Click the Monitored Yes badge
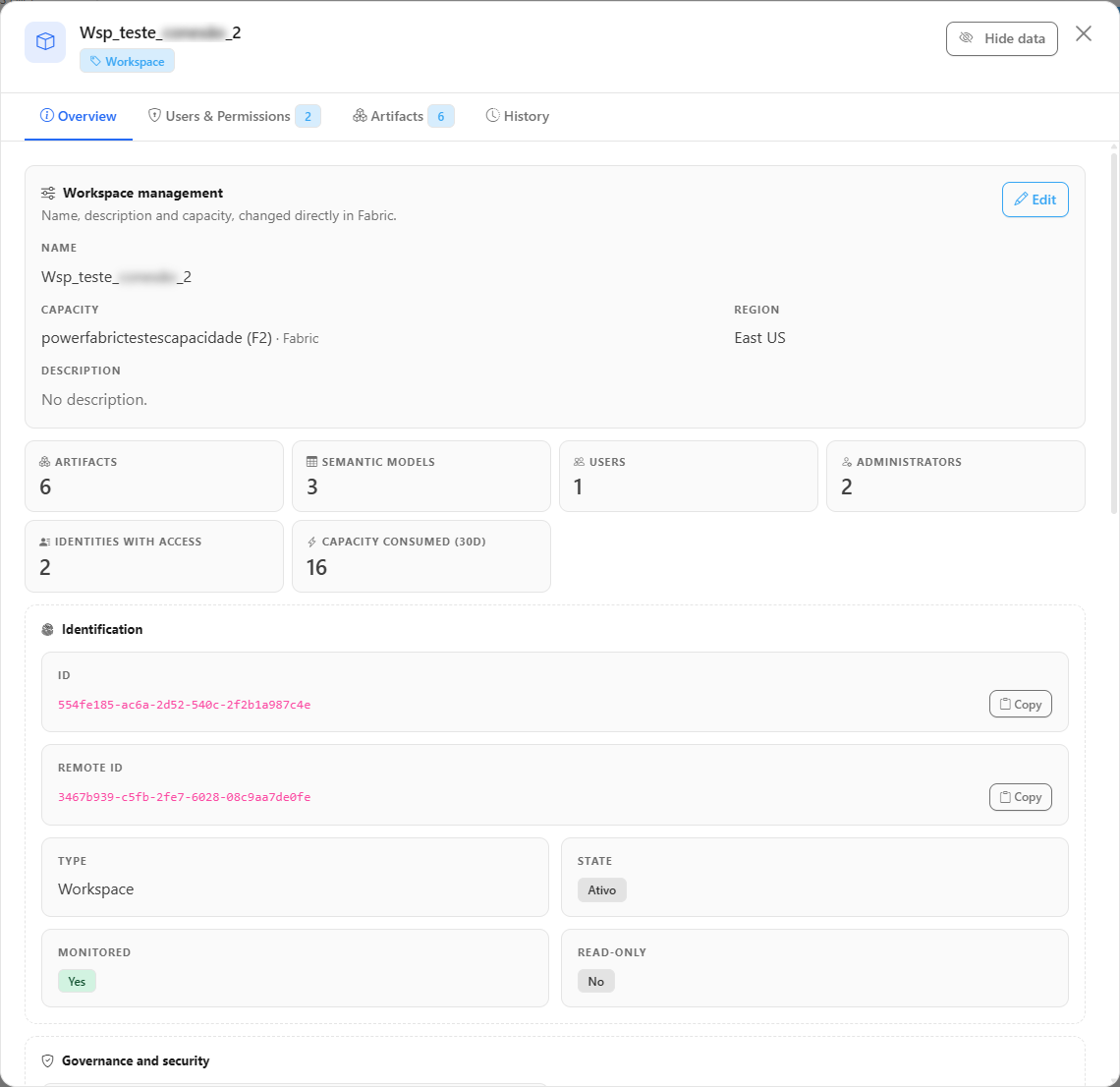1120x1087 pixels. 77,981
